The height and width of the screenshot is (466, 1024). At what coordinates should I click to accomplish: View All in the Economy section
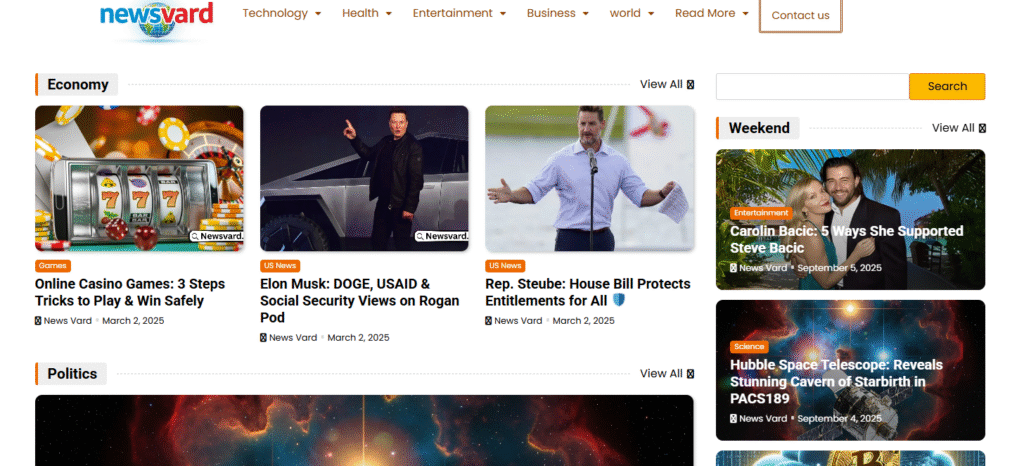(x=667, y=84)
